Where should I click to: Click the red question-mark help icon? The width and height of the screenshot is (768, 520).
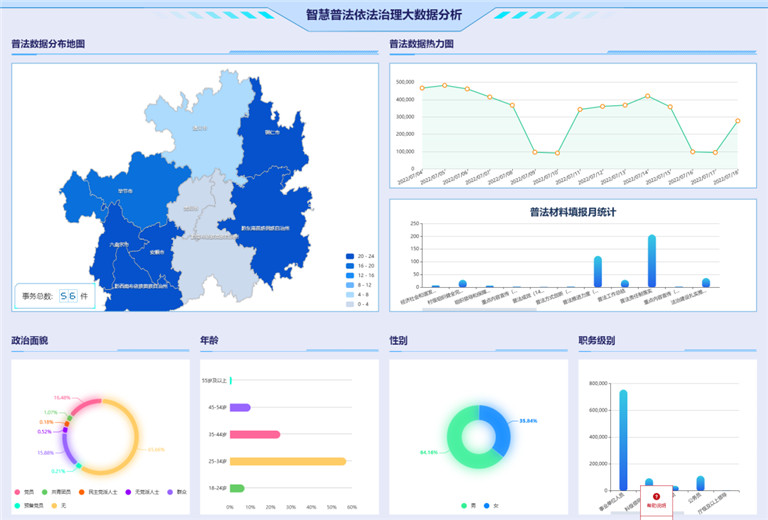(x=656, y=496)
